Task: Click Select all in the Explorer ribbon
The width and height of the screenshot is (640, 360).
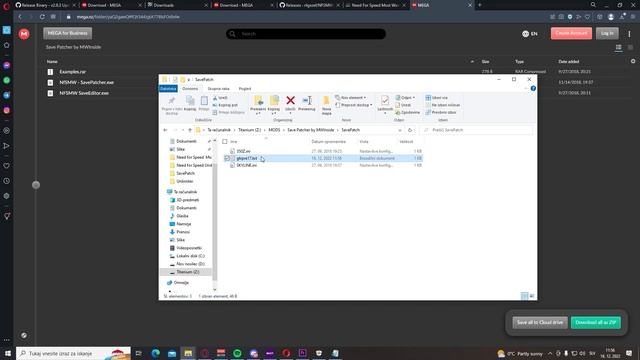Action: 436,98
